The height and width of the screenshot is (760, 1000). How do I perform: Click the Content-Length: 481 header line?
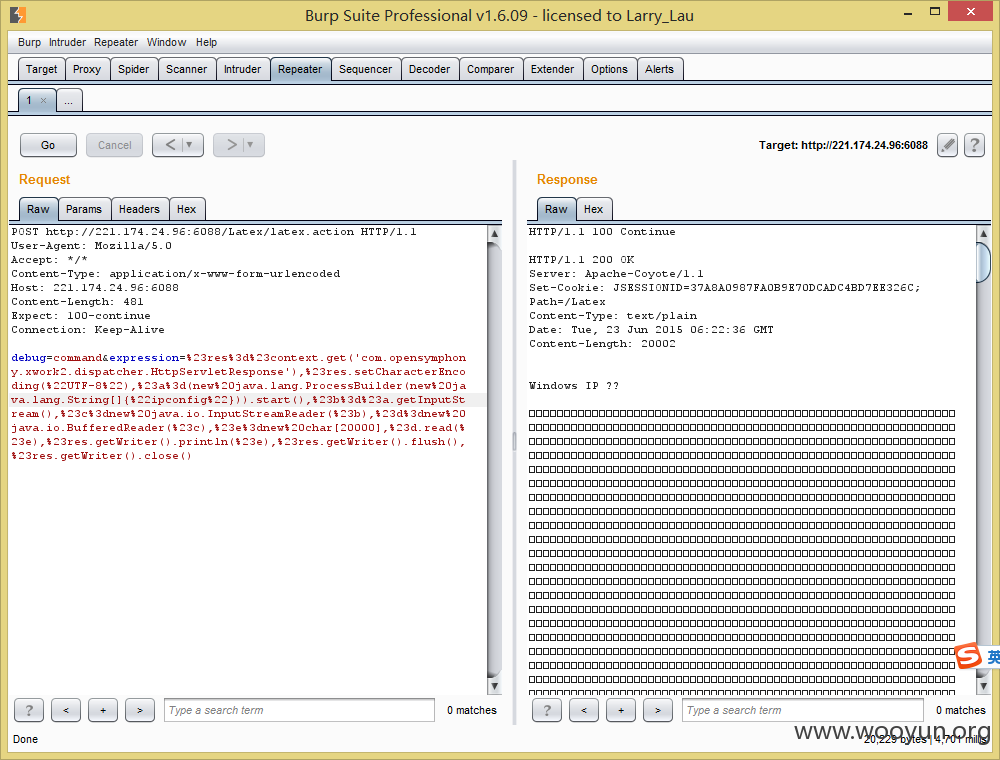77,302
